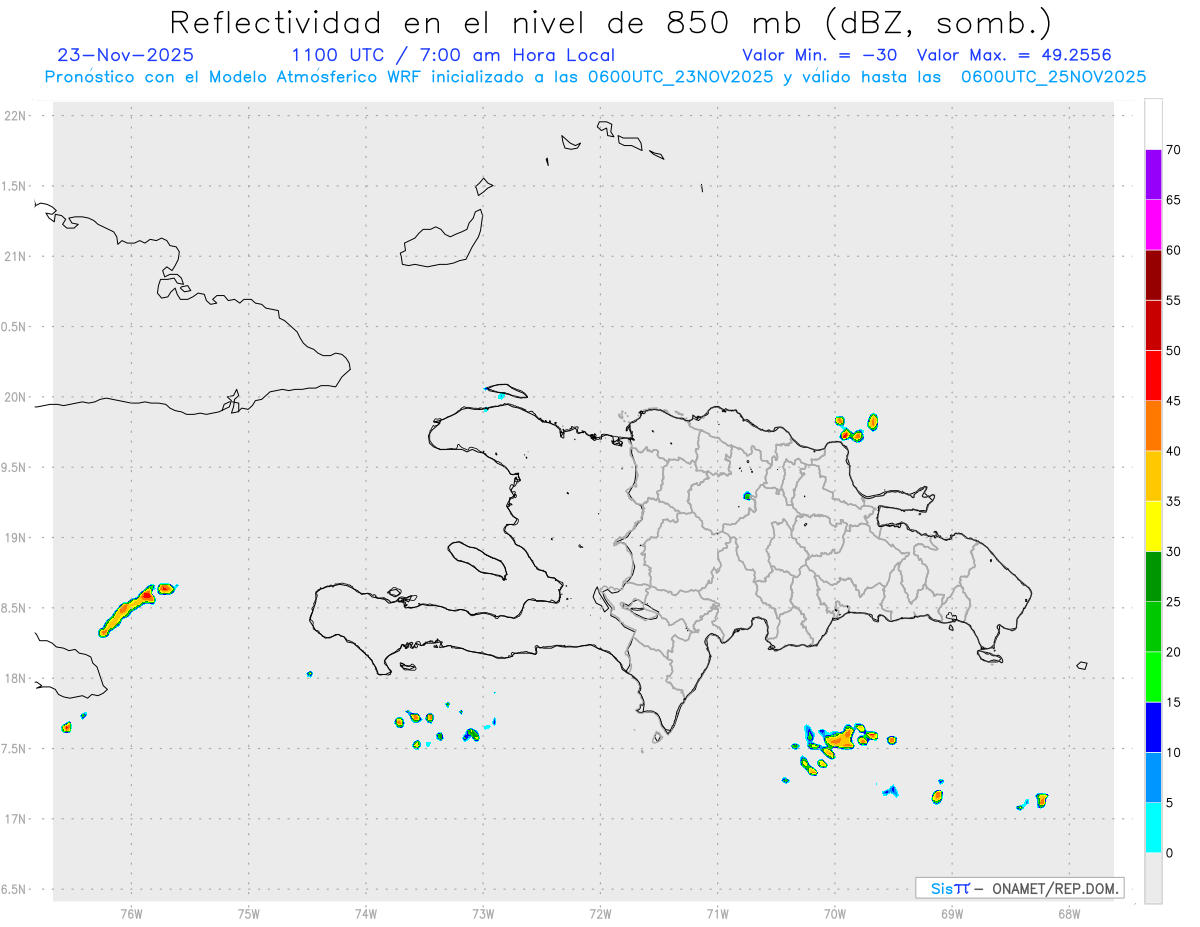Click the '74W' longitude axis label
Viewport: 1200px width, 927px height.
click(366, 913)
